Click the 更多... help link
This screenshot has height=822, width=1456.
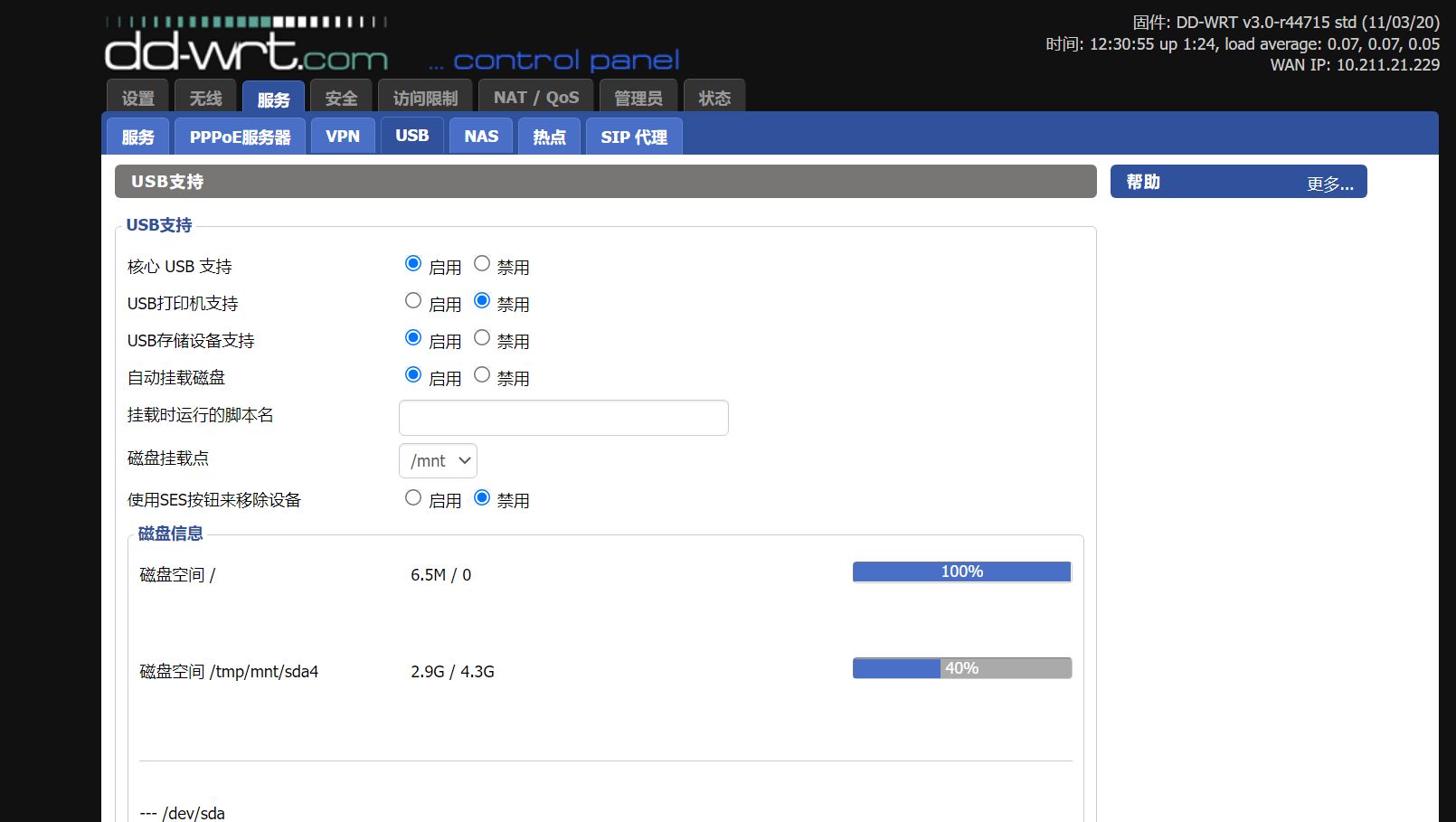point(1329,184)
